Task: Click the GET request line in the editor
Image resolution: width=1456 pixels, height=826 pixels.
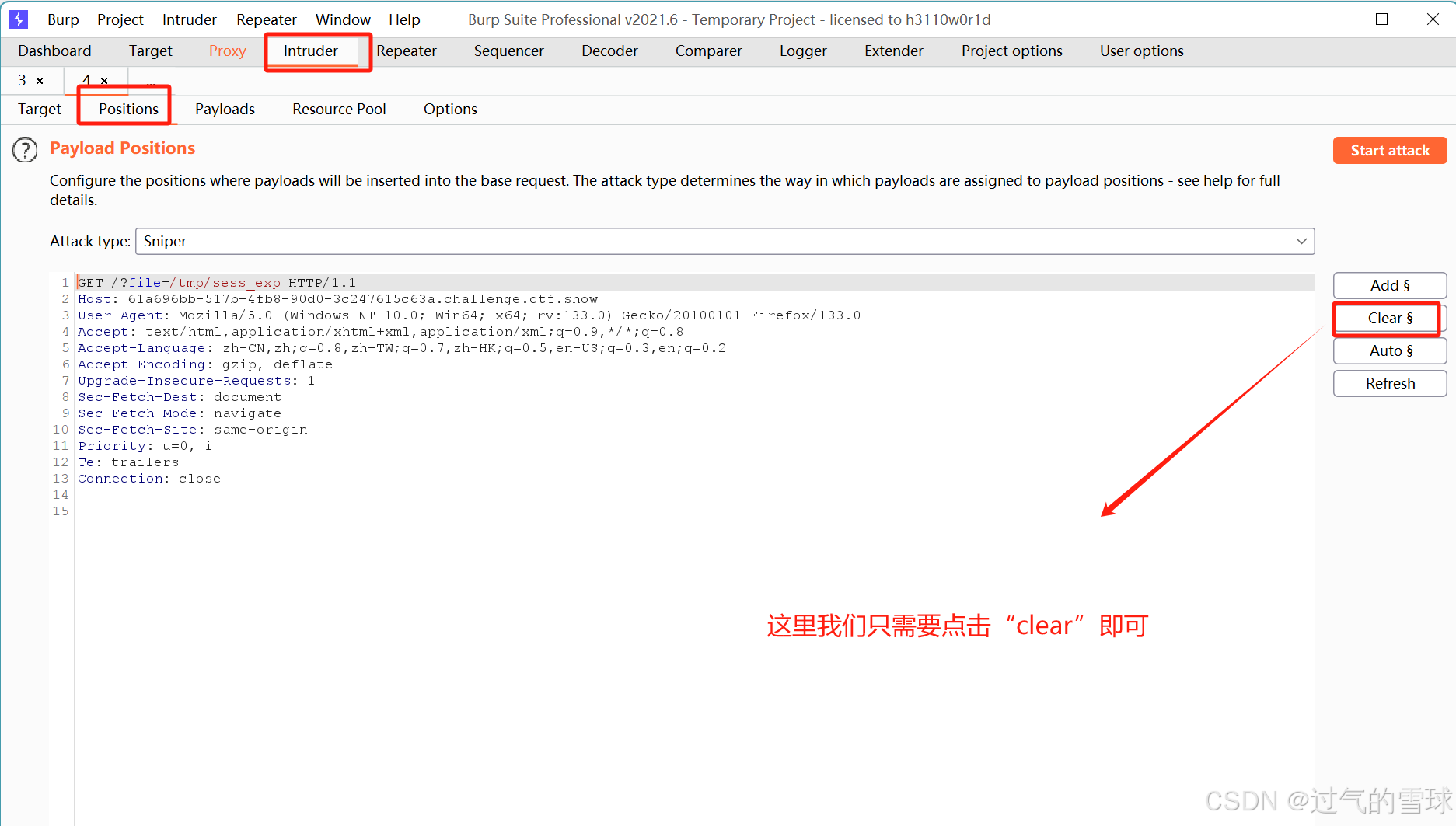Action: coord(218,282)
